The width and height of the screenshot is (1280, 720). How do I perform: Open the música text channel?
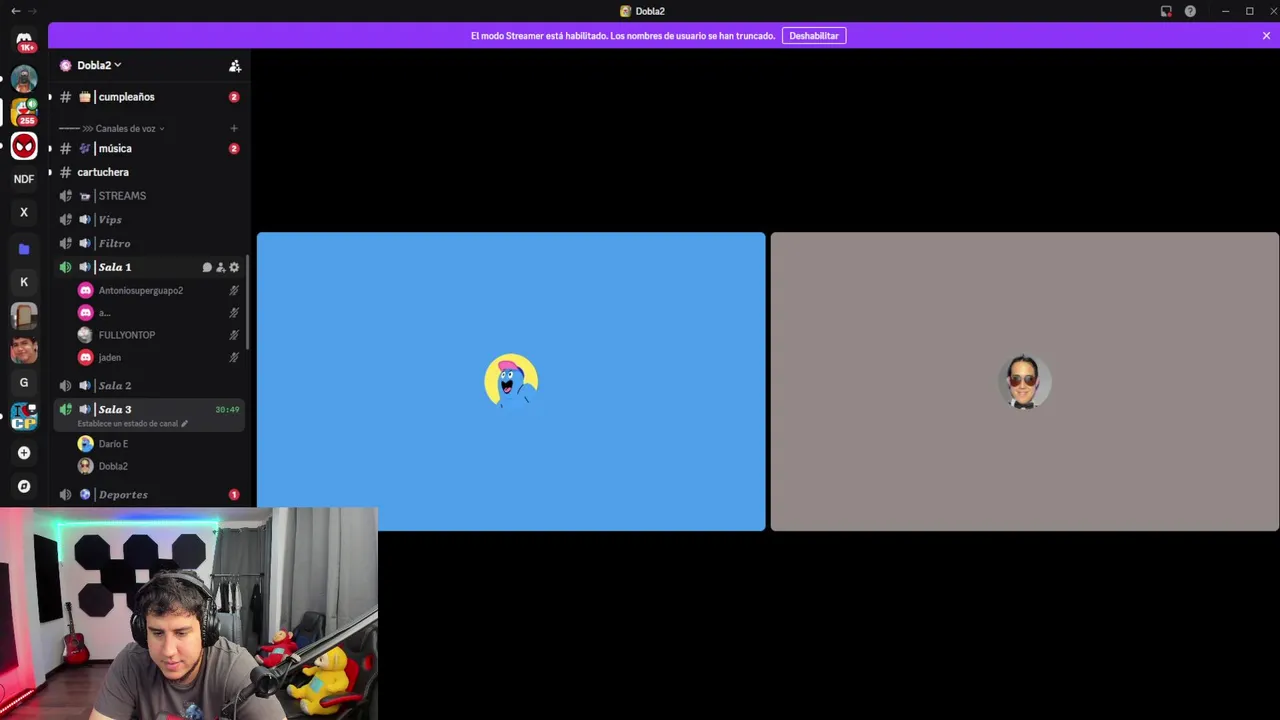pyautogui.click(x=149, y=148)
